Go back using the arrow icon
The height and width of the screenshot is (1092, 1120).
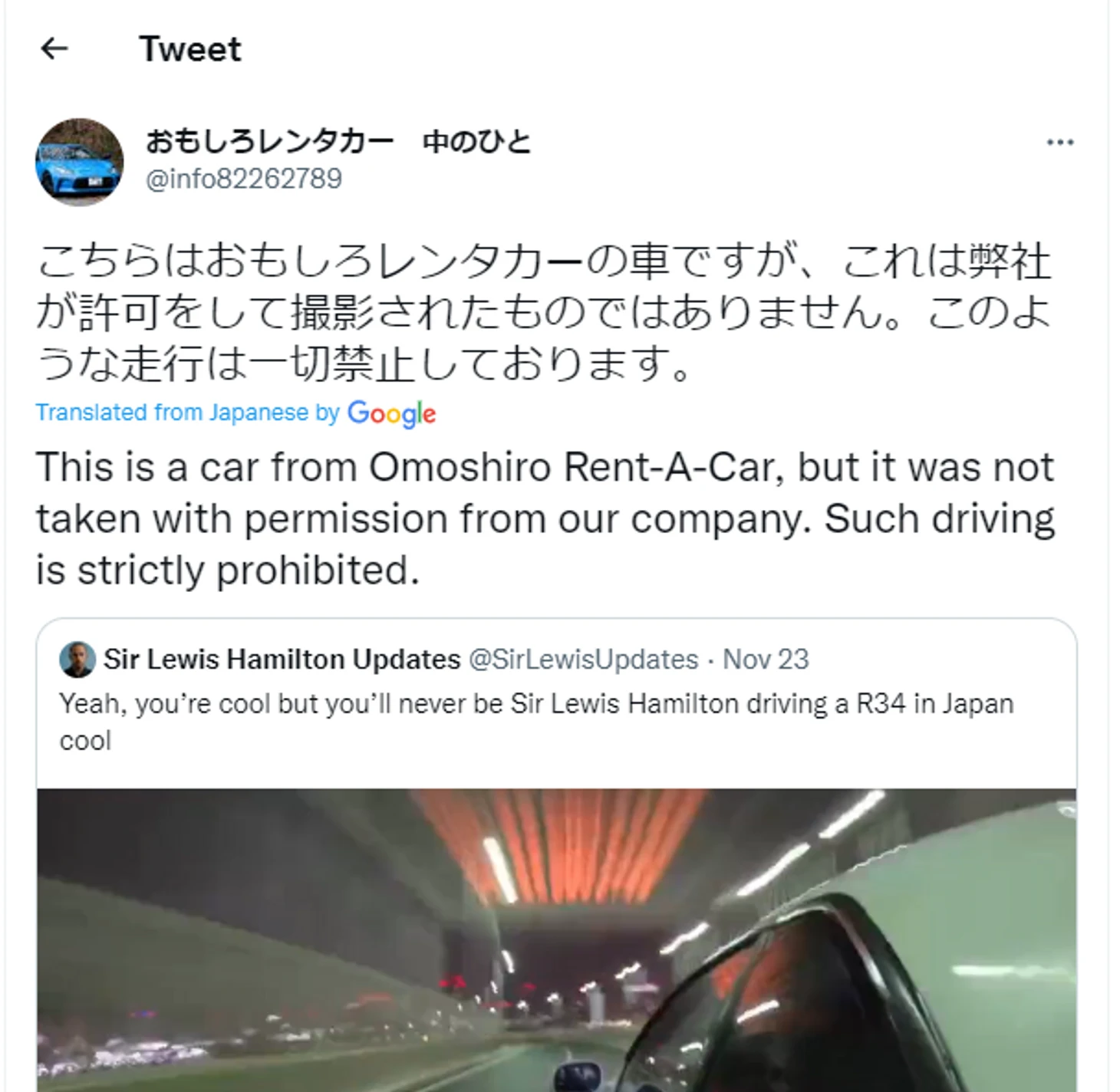click(54, 49)
